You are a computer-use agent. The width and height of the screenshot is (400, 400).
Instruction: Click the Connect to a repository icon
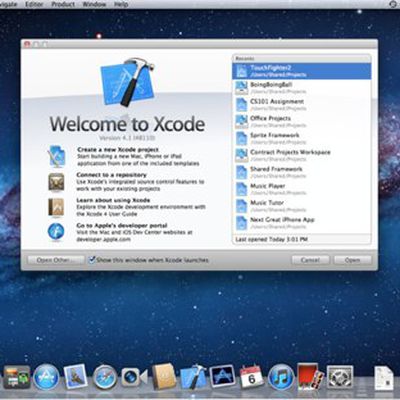(56, 182)
